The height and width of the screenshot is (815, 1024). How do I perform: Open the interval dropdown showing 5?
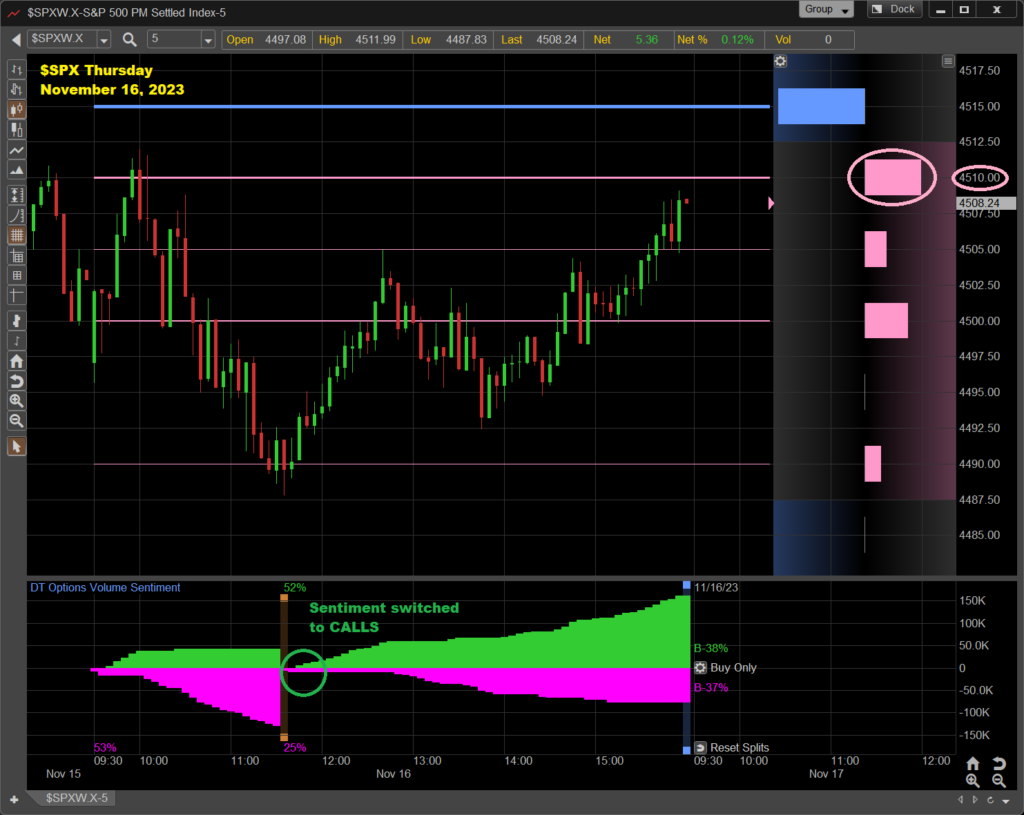208,40
